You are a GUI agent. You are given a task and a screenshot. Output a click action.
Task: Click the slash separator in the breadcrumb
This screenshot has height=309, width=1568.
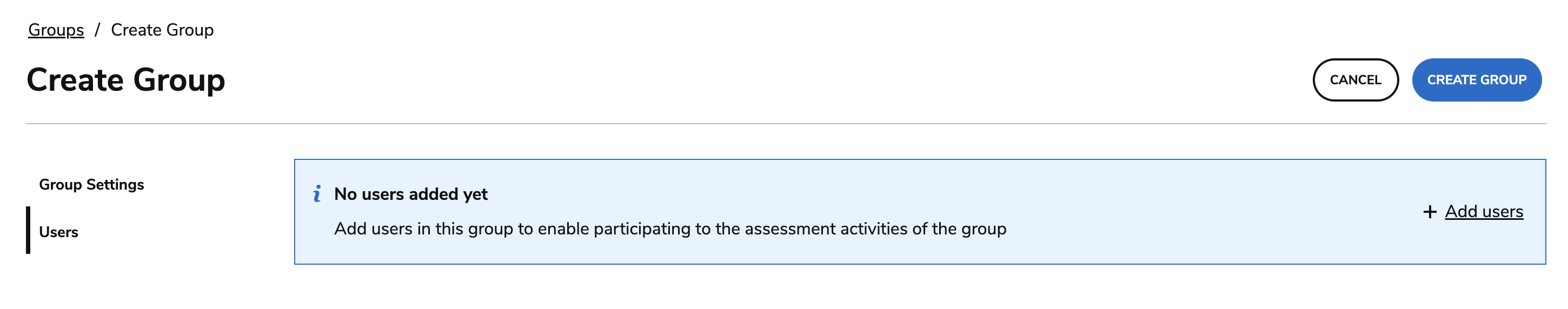(x=97, y=30)
